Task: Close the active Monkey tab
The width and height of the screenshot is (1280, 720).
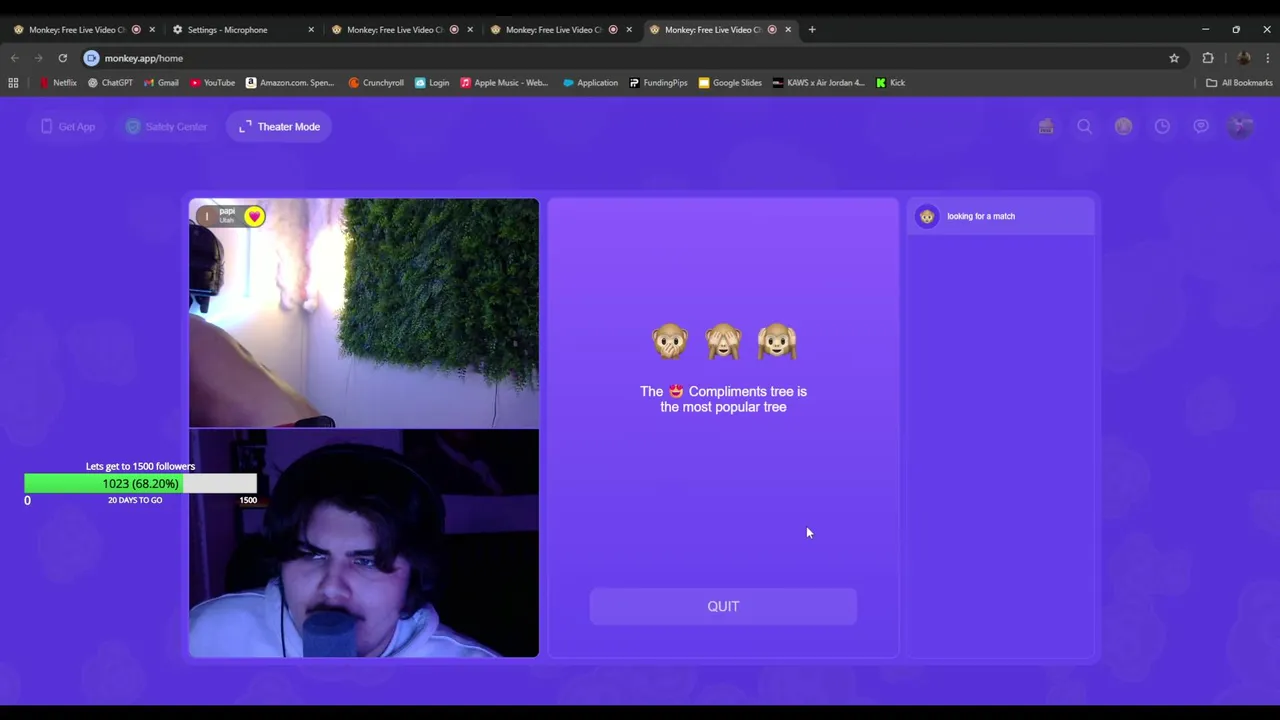Action: point(788,30)
